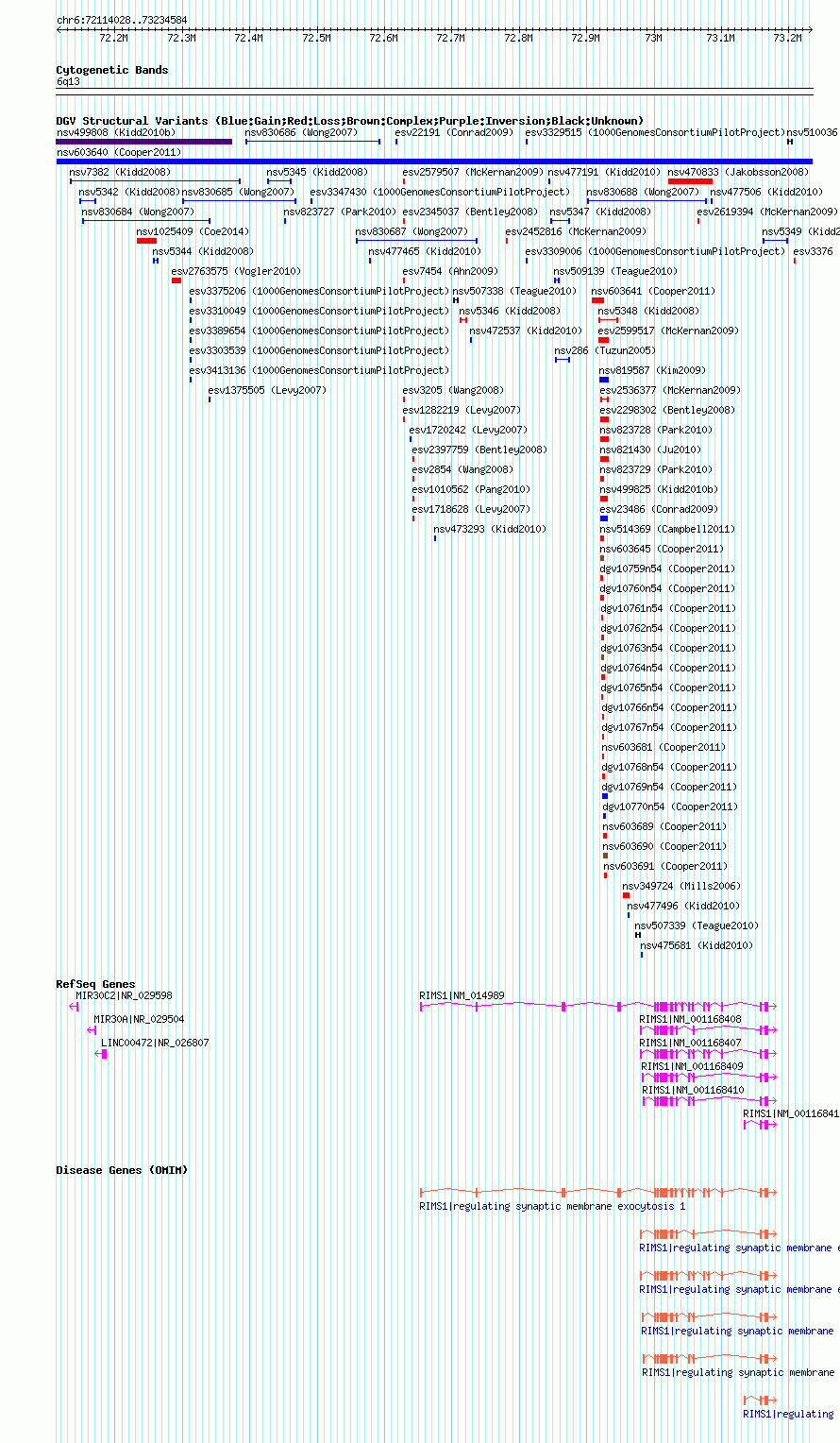
Task: Select nsv1025409 (Coe2014) label
Action: pos(193,231)
